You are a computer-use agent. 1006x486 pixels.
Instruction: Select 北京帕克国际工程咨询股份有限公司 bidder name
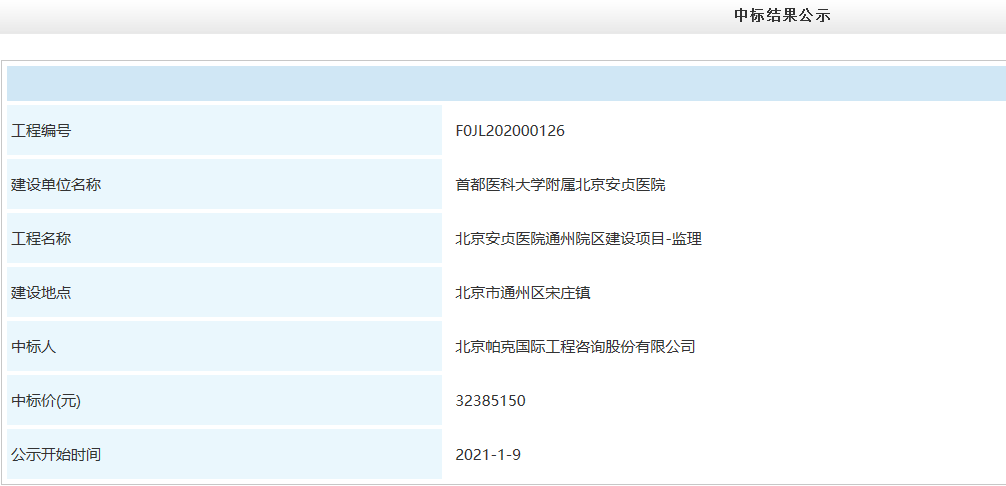(x=575, y=347)
